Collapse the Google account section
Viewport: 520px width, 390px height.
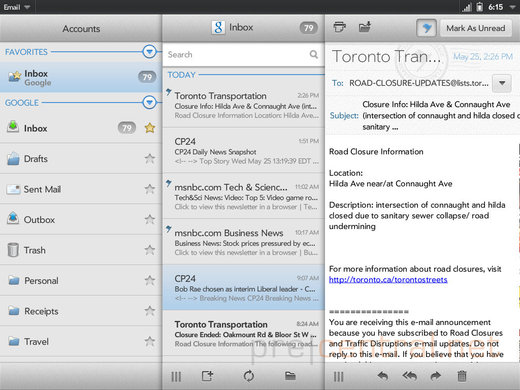pyautogui.click(x=149, y=102)
